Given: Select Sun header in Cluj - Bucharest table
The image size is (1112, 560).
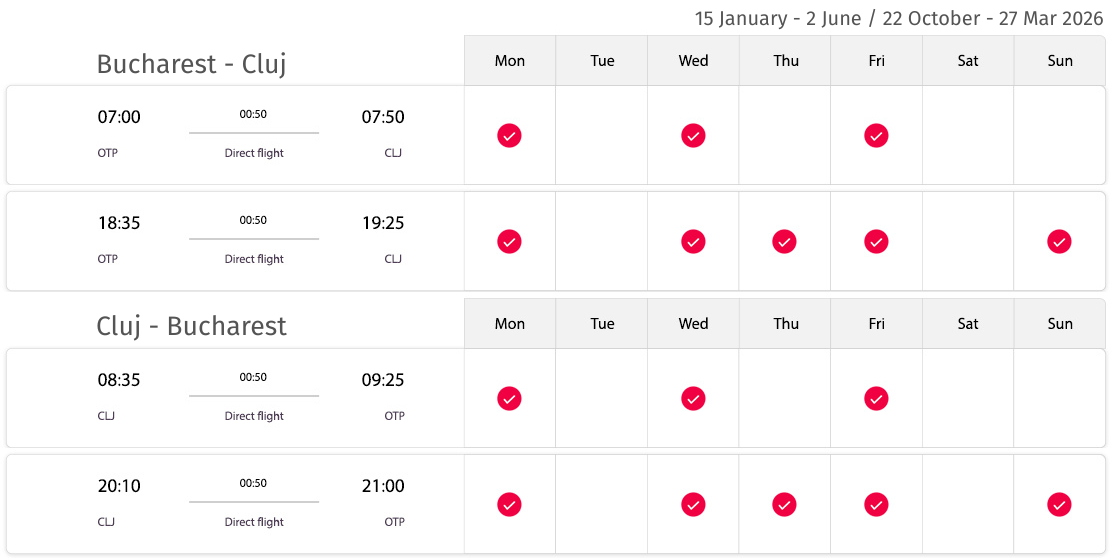Looking at the screenshot, I should click(1060, 324).
